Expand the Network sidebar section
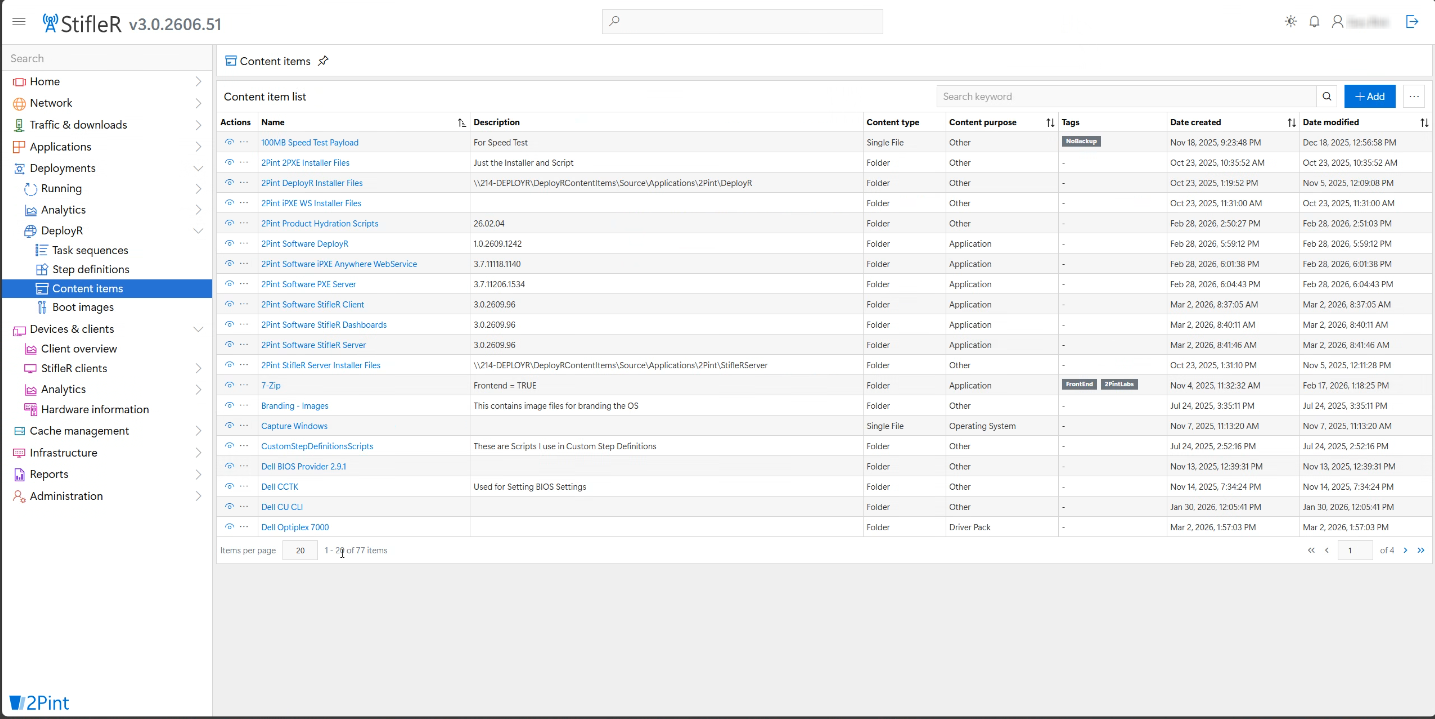The height and width of the screenshot is (719, 1435). coord(198,103)
